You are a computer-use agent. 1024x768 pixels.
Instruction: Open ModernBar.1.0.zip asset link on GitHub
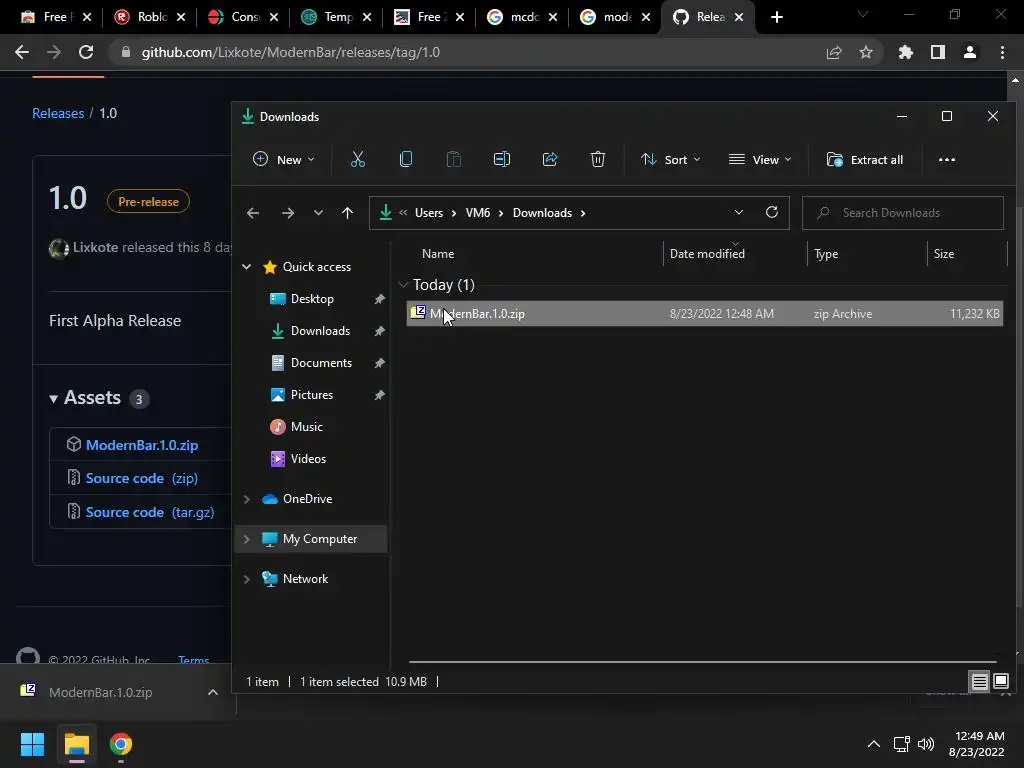[142, 445]
